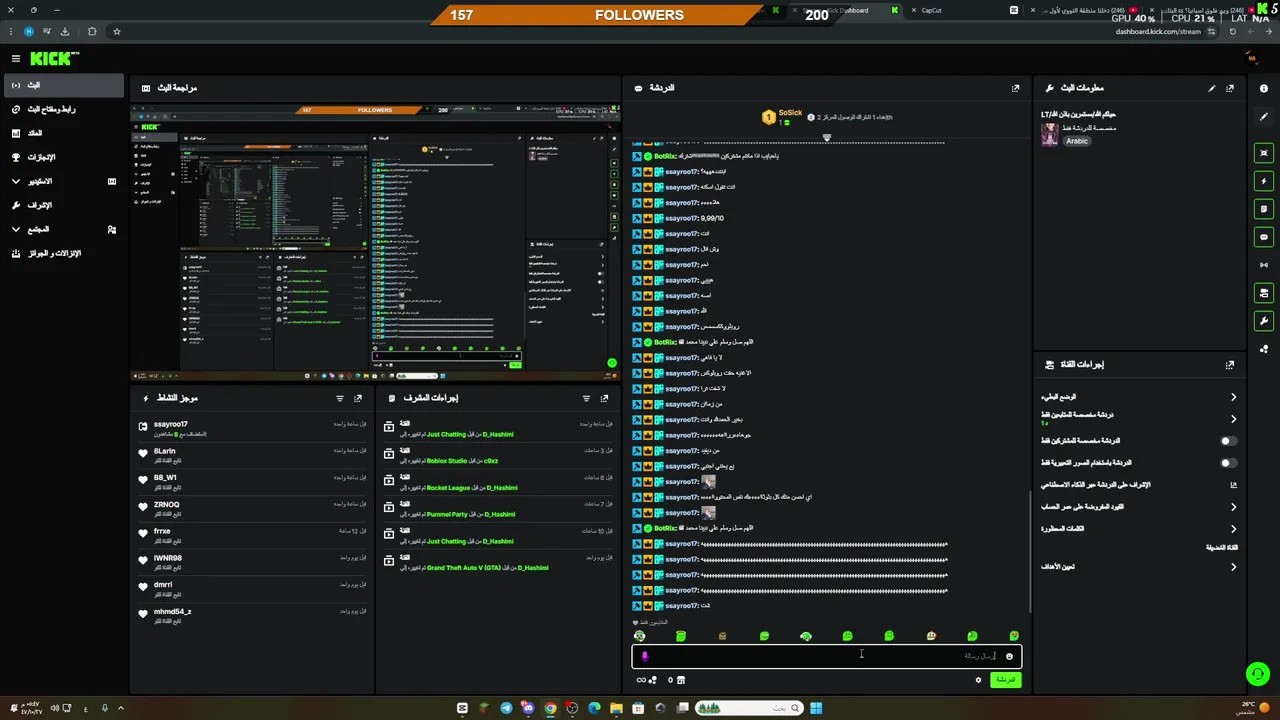Image resolution: width=1280 pixels, height=720 pixels.
Task: Open chat settings gear icon
Action: (978, 680)
